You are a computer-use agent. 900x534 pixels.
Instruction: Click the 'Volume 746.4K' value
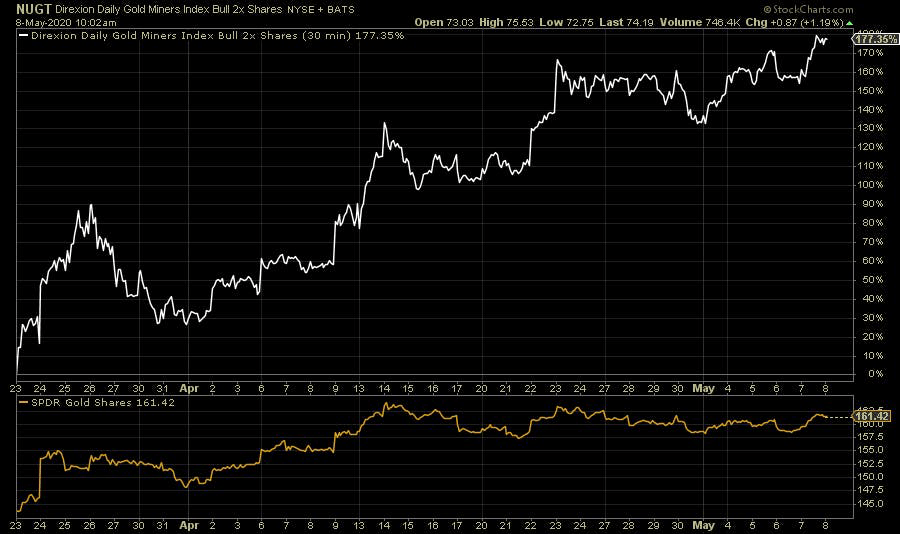(700, 22)
